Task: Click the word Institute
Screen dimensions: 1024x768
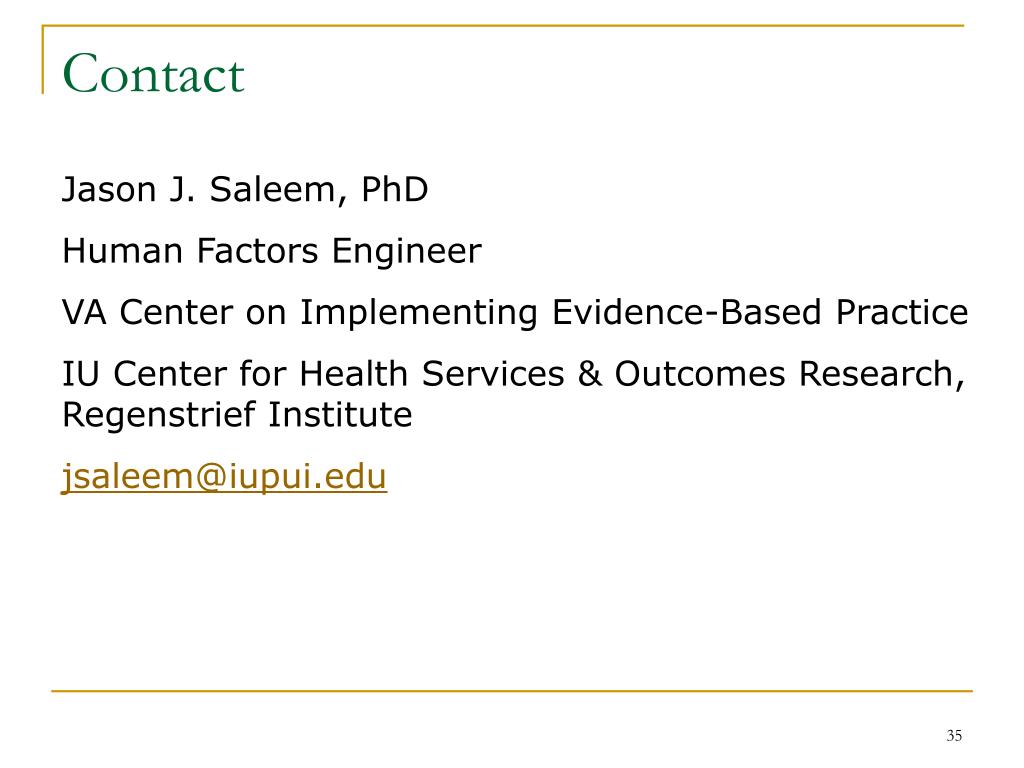Action: pyautogui.click(x=340, y=415)
